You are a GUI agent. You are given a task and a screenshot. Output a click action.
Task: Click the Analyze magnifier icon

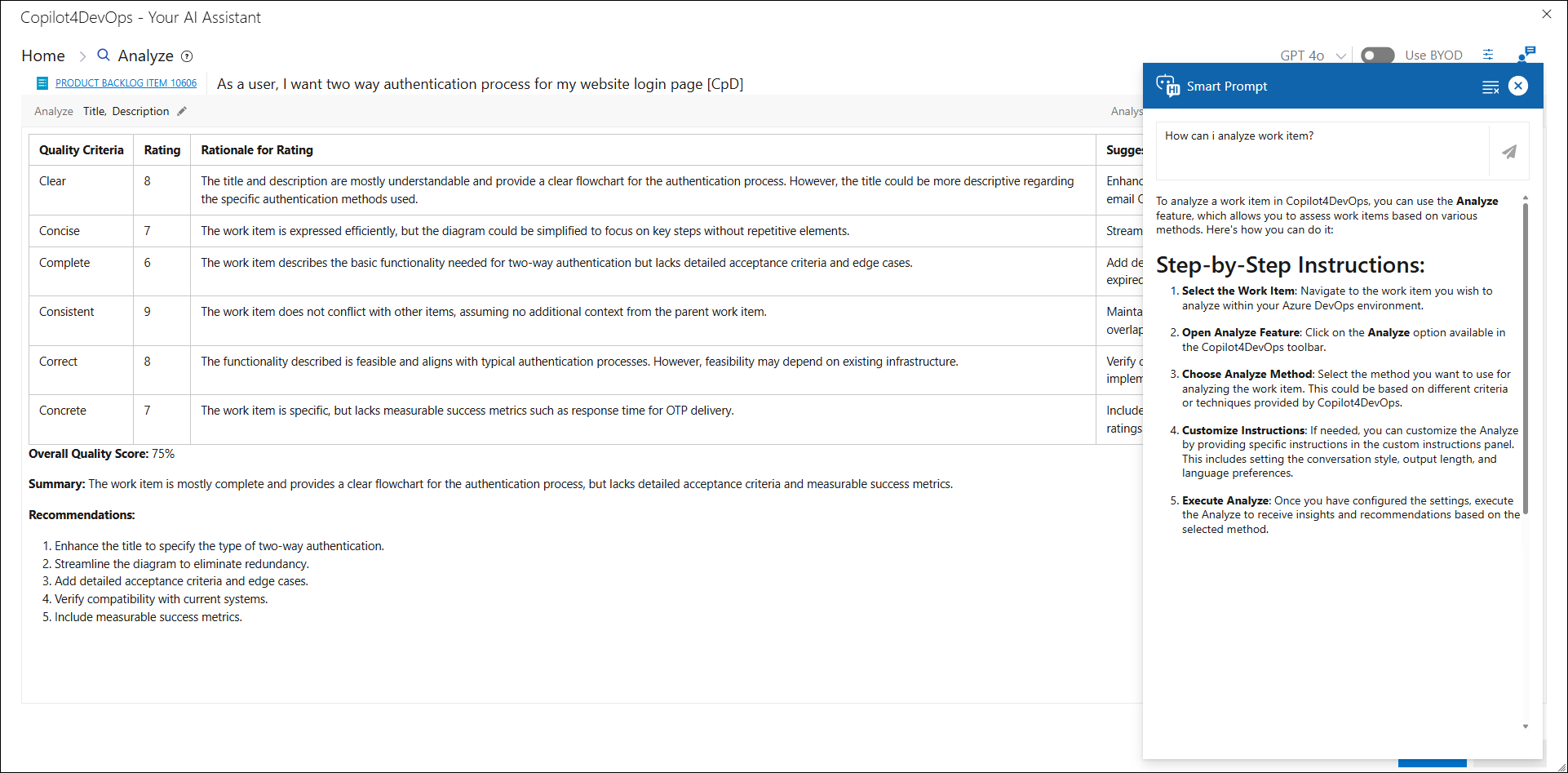104,56
